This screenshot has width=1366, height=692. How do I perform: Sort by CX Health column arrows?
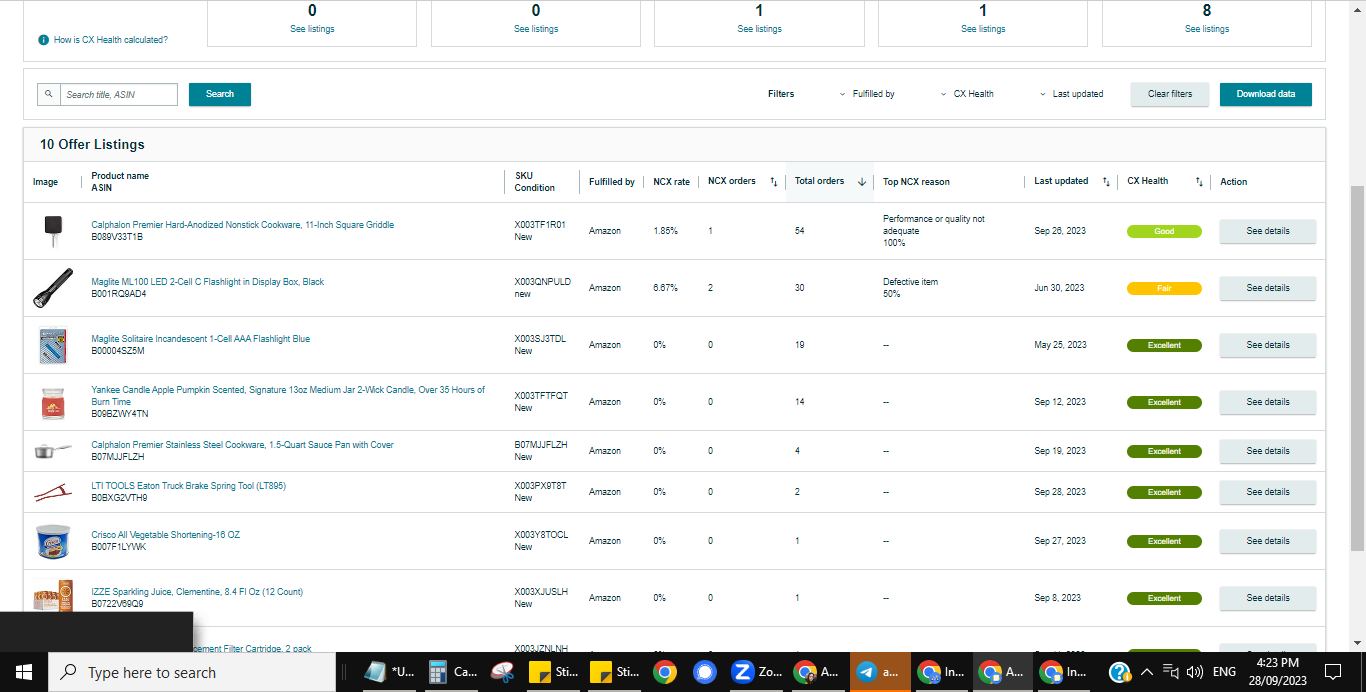tap(1198, 182)
